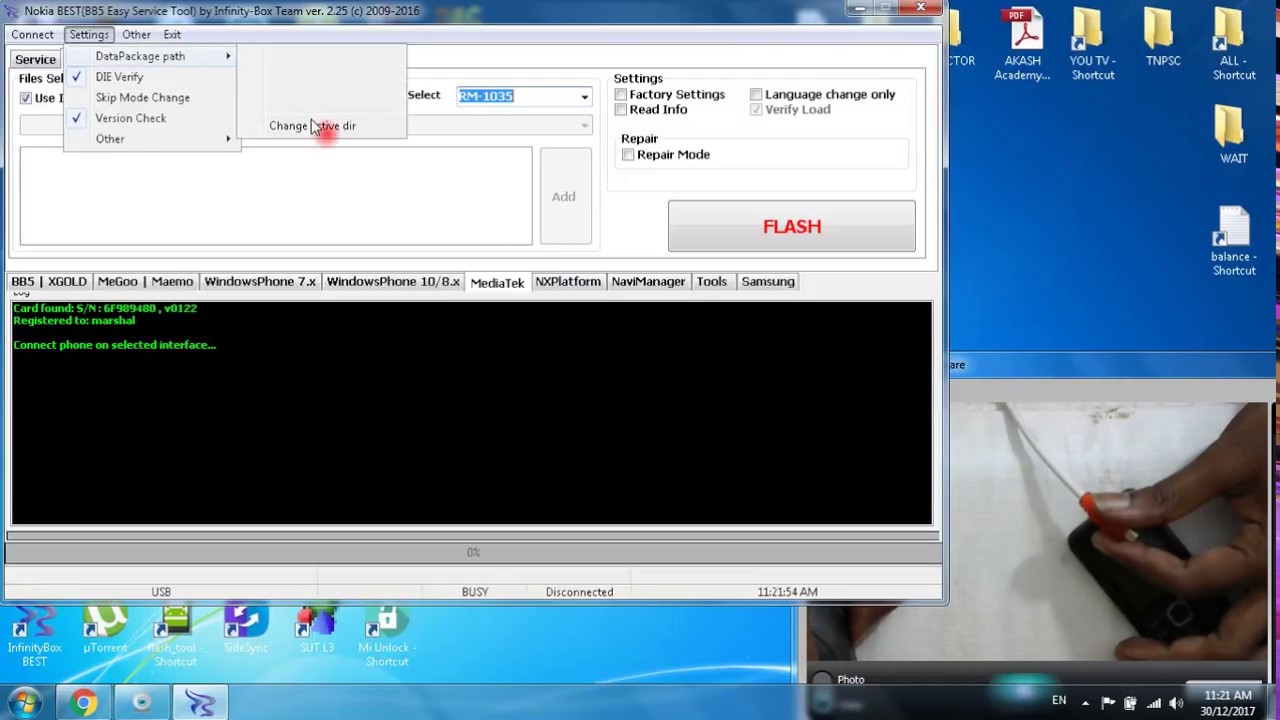
Task: Open webcam app in taskbar
Action: click(x=141, y=702)
